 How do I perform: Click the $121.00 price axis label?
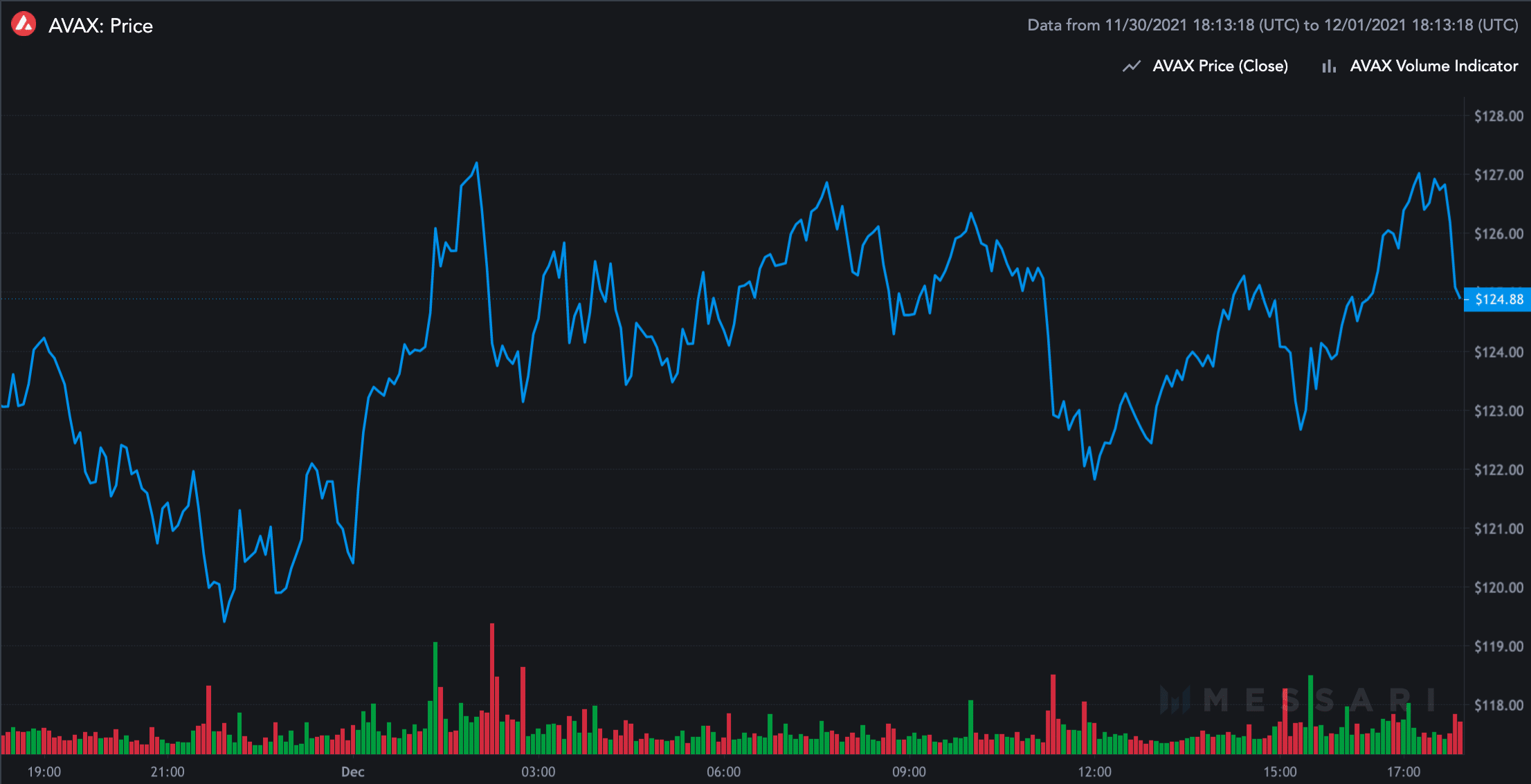point(1498,529)
